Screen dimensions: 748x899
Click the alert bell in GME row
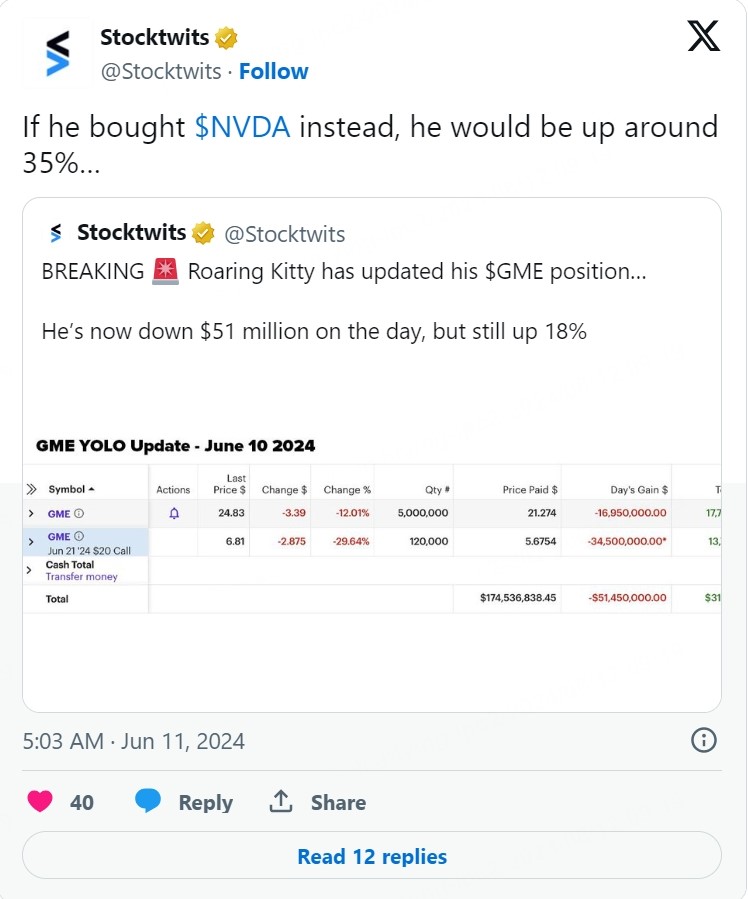click(x=174, y=513)
